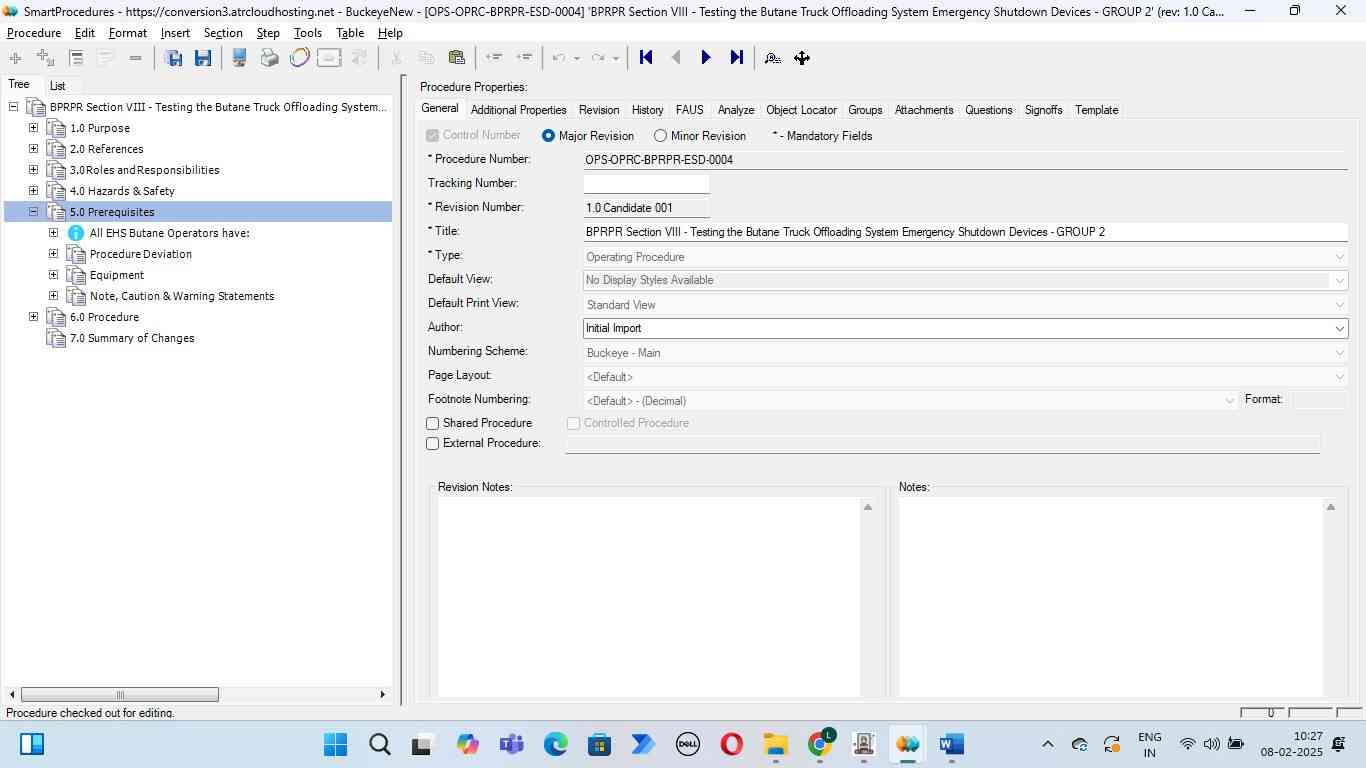Click the Title text field
This screenshot has height=768, width=1366.
(965, 232)
